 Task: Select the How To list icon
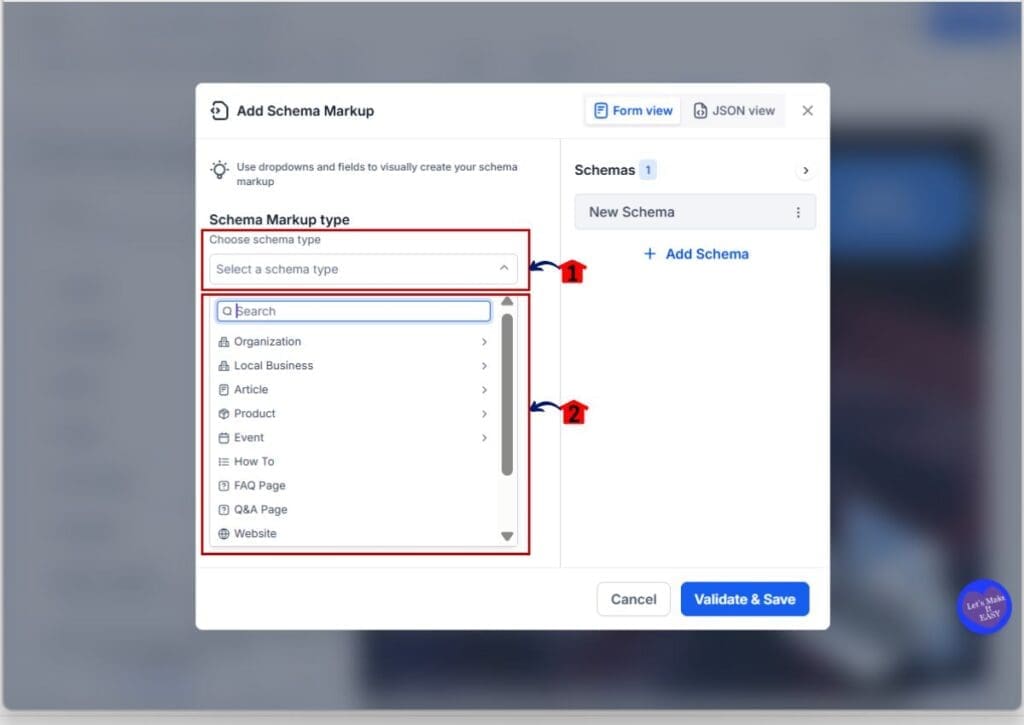[222, 461]
